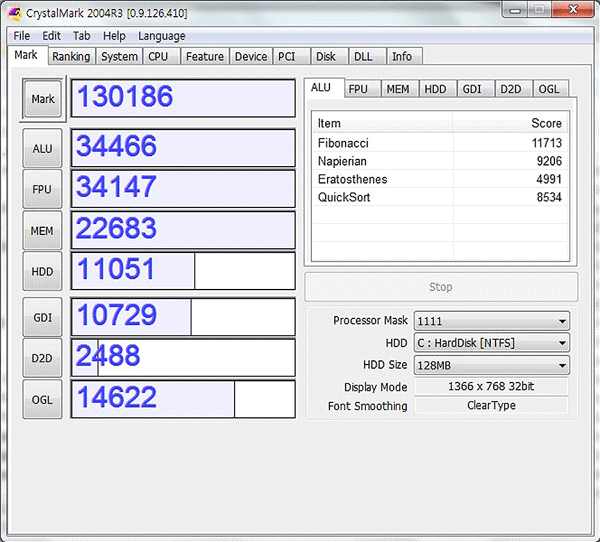The width and height of the screenshot is (600, 542).
Task: Click the total Mark score 130186
Action: tap(183, 98)
